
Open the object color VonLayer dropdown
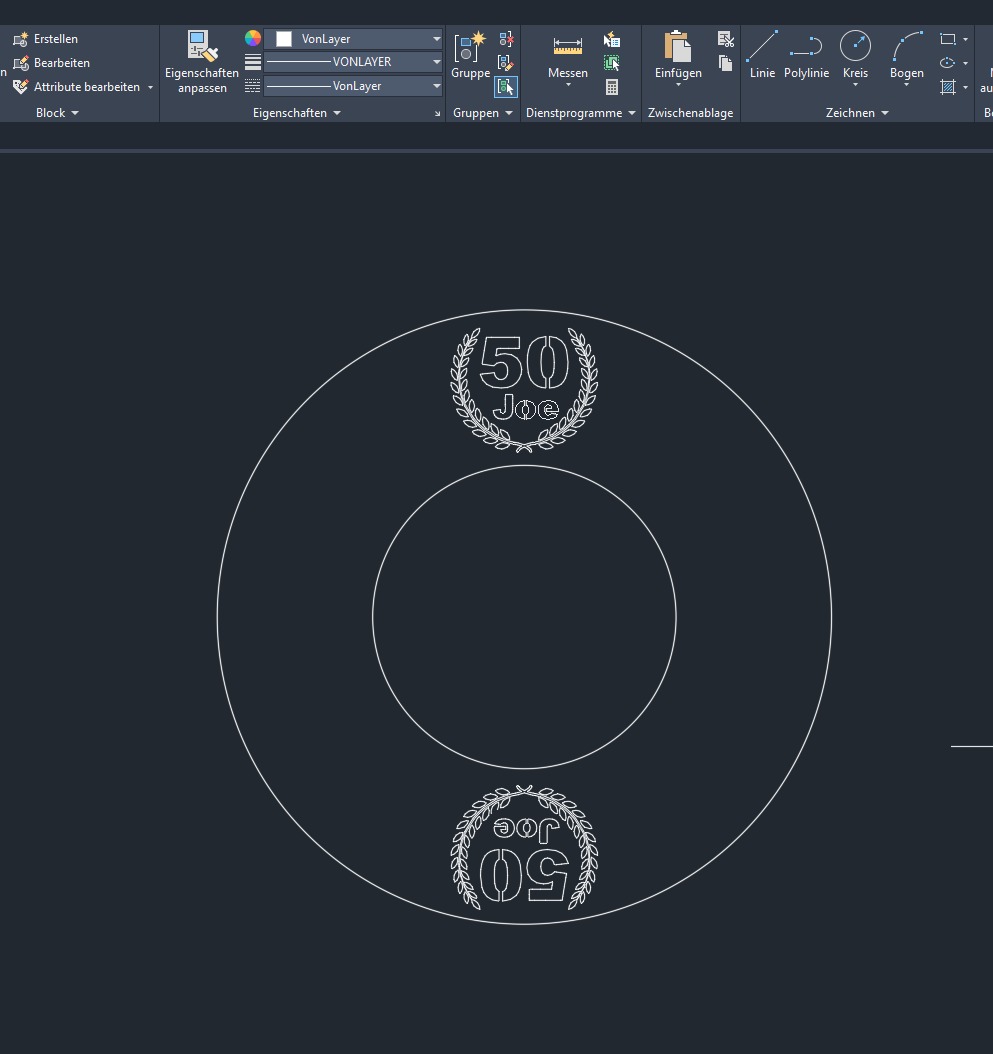coord(437,39)
